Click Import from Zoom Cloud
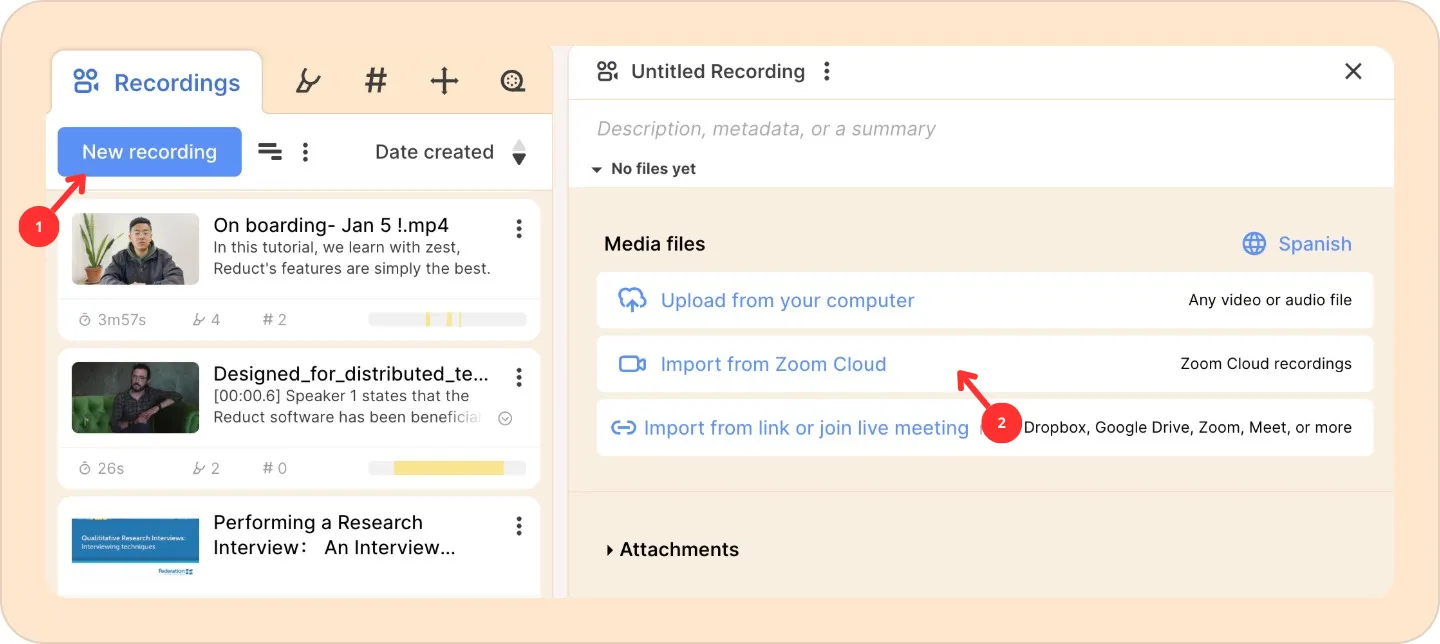 point(773,364)
